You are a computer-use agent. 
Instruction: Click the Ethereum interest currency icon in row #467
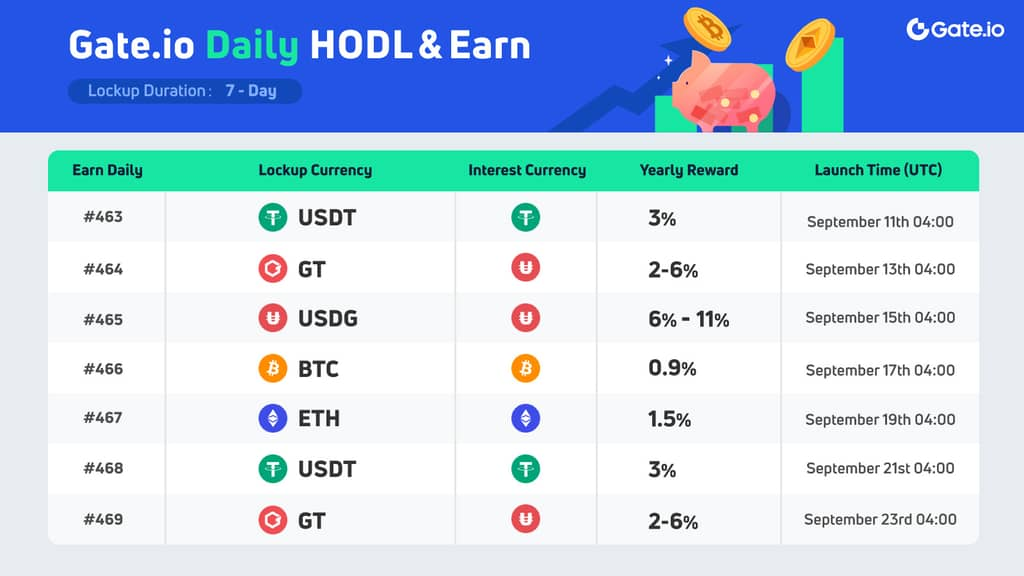(x=526, y=418)
